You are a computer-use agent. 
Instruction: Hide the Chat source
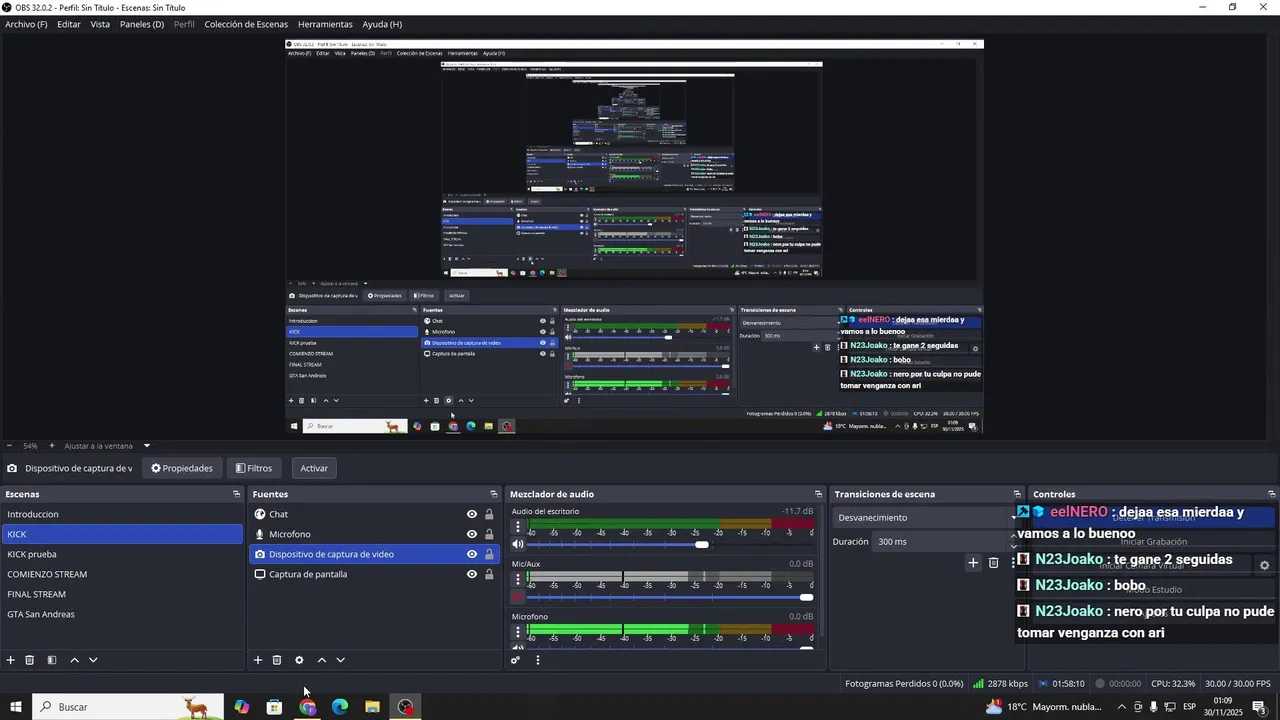pos(472,514)
